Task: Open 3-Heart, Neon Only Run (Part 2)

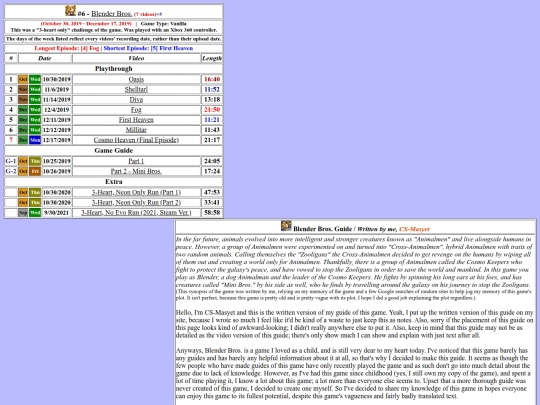Action: click(136, 202)
